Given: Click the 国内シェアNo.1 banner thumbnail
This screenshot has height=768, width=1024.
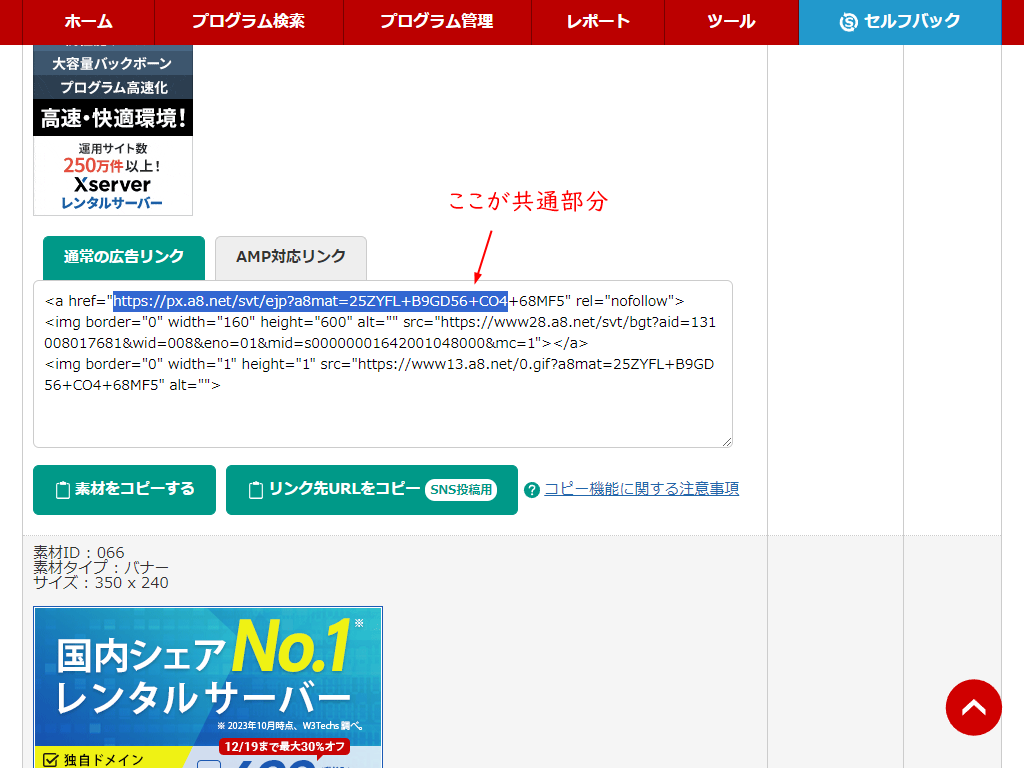Looking at the screenshot, I should tap(207, 687).
